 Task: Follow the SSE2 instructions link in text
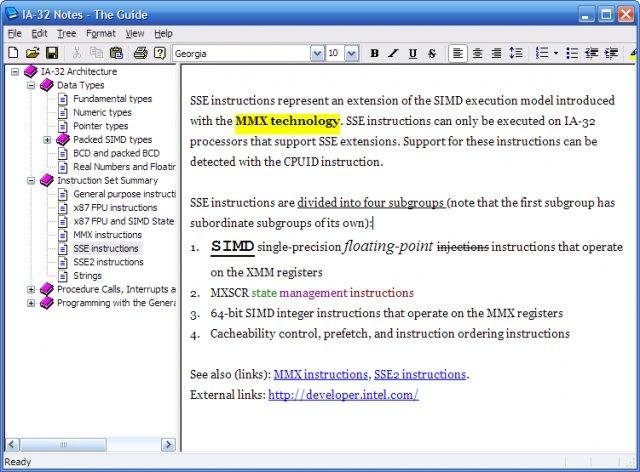coord(420,374)
